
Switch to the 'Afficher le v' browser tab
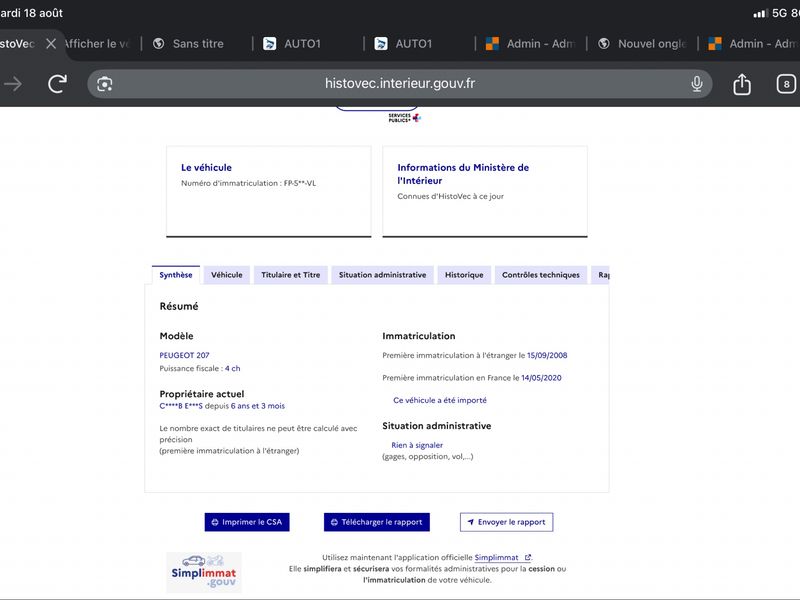(97, 44)
